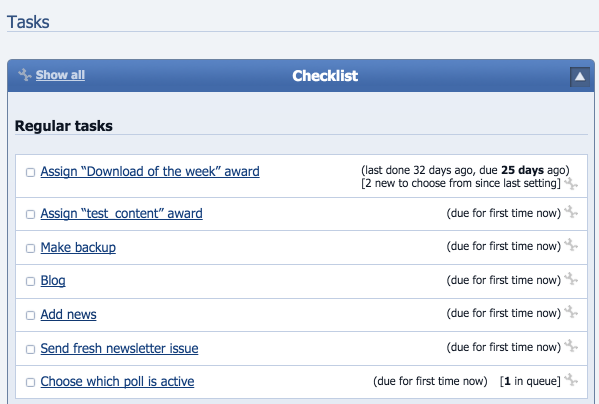The height and width of the screenshot is (404, 599).
Task: Mark the Blog task as done
Action: pos(31,281)
